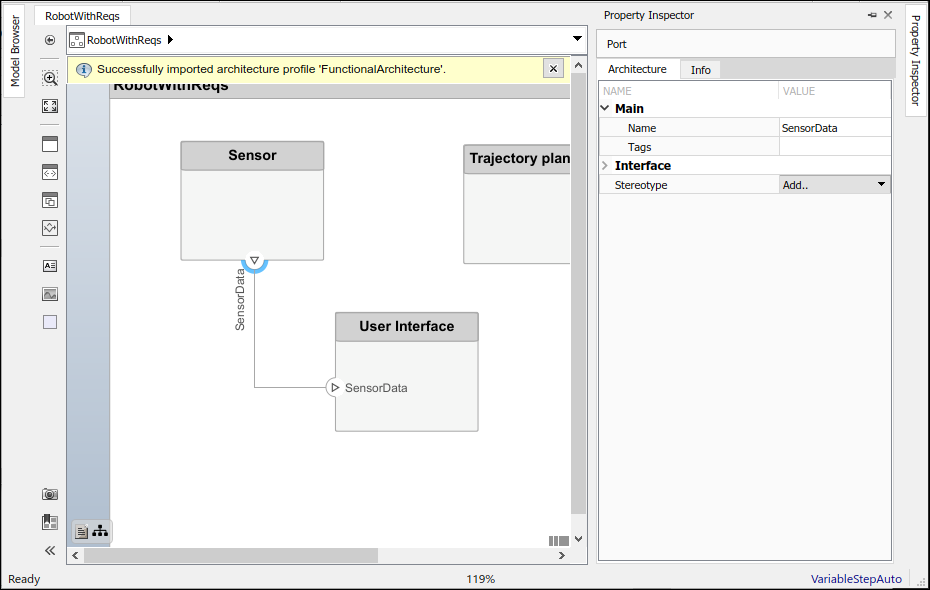Screen dimensions: 930x590
Task: Pin the Property Inspector panel
Action: 872,15
